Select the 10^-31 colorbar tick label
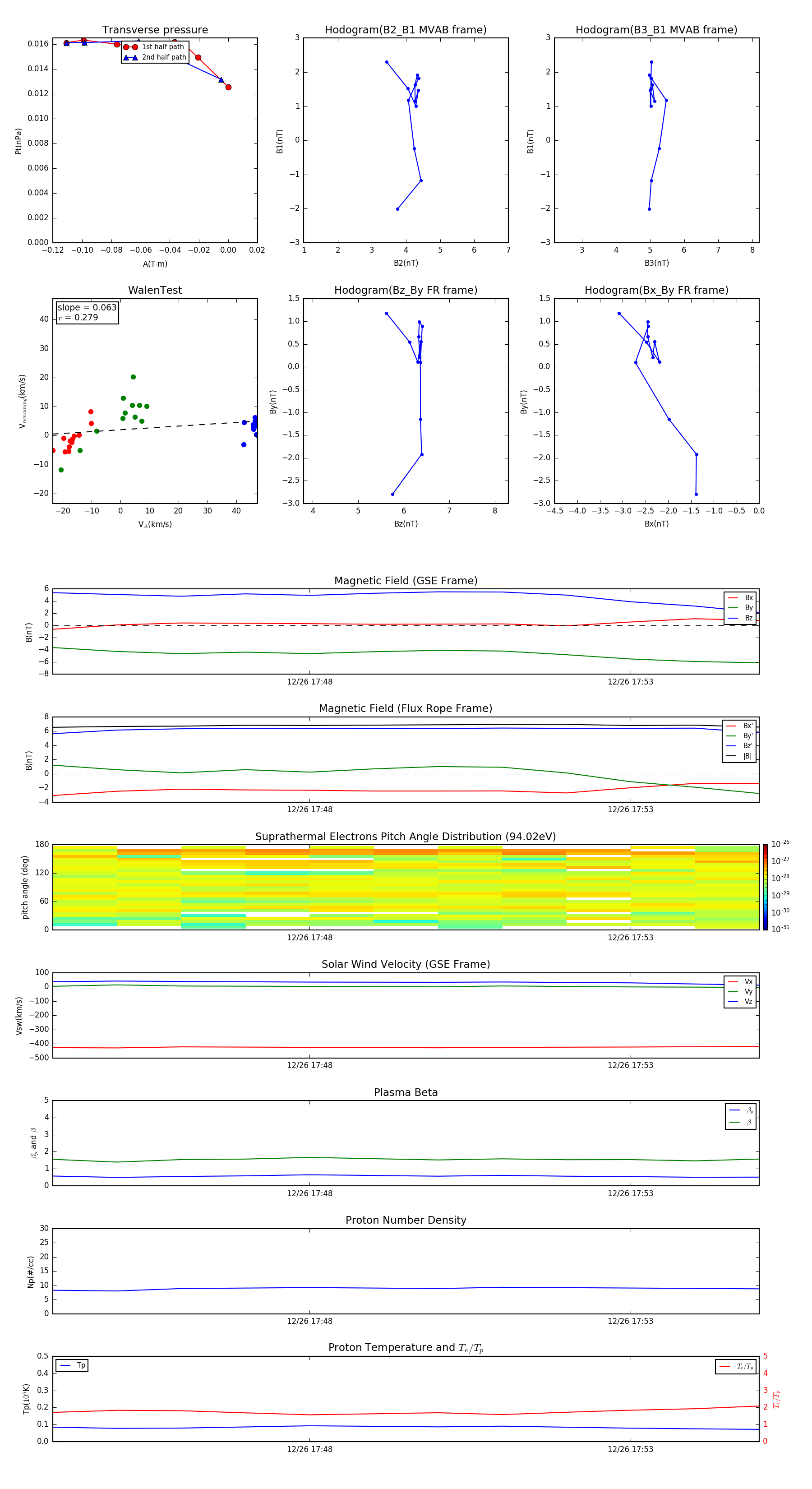812x1489 pixels. 780,929
